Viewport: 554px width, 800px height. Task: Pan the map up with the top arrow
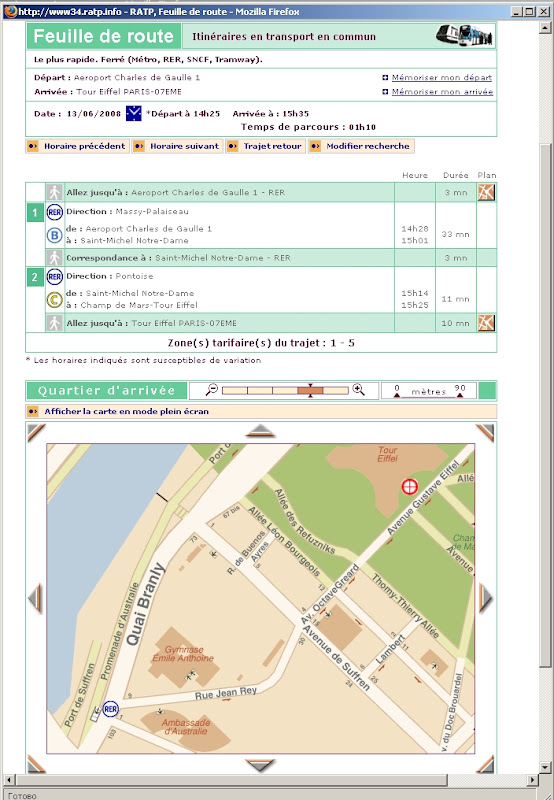[260, 431]
